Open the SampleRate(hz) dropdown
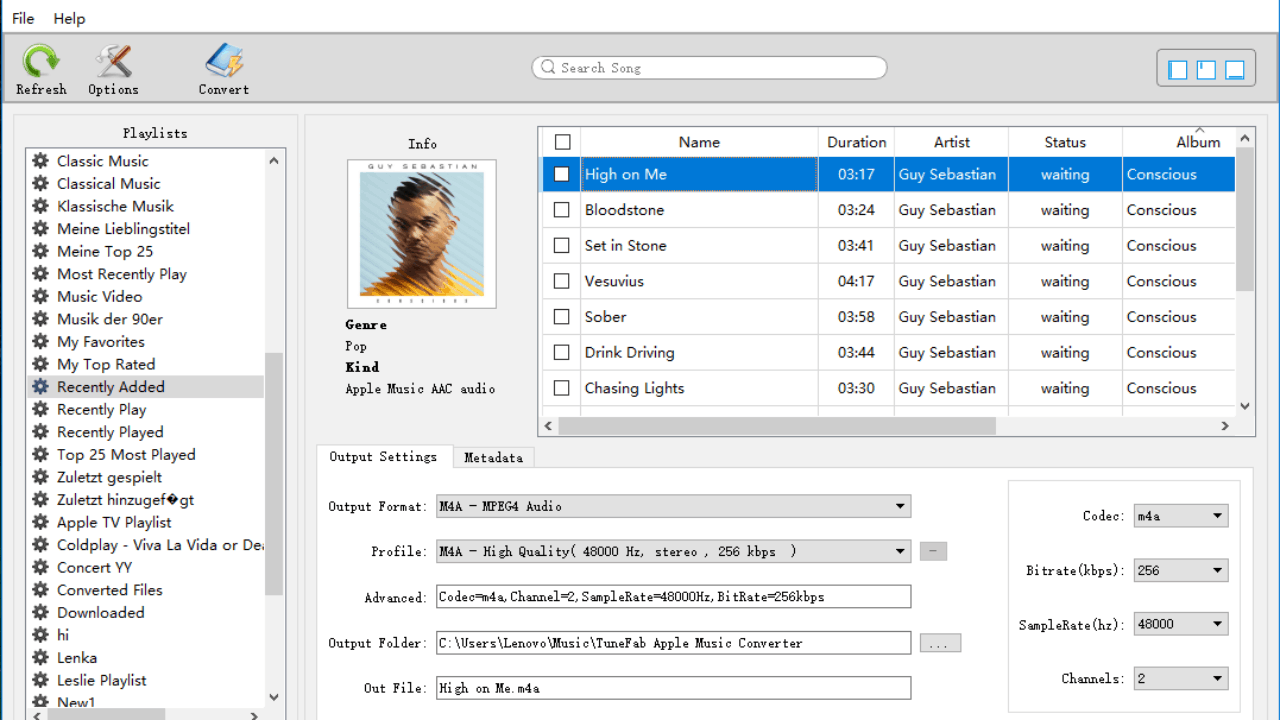This screenshot has height=720, width=1280. [x=1180, y=624]
